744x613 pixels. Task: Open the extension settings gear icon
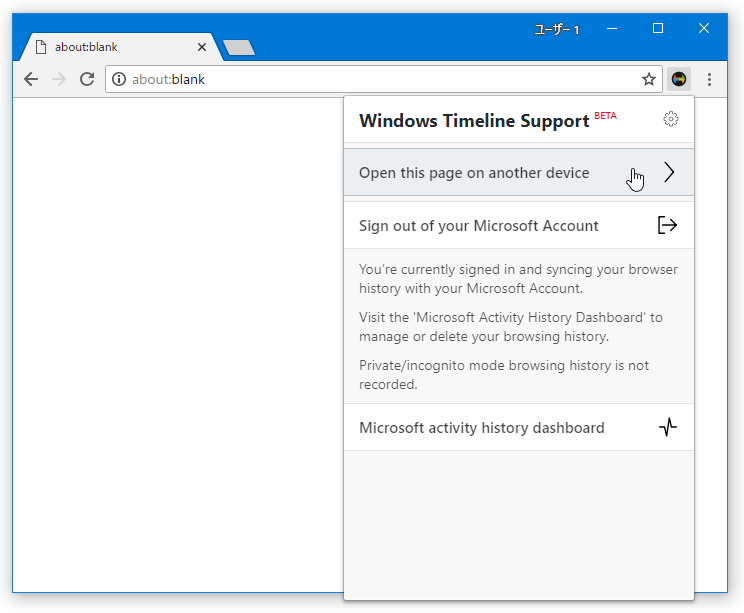670,119
